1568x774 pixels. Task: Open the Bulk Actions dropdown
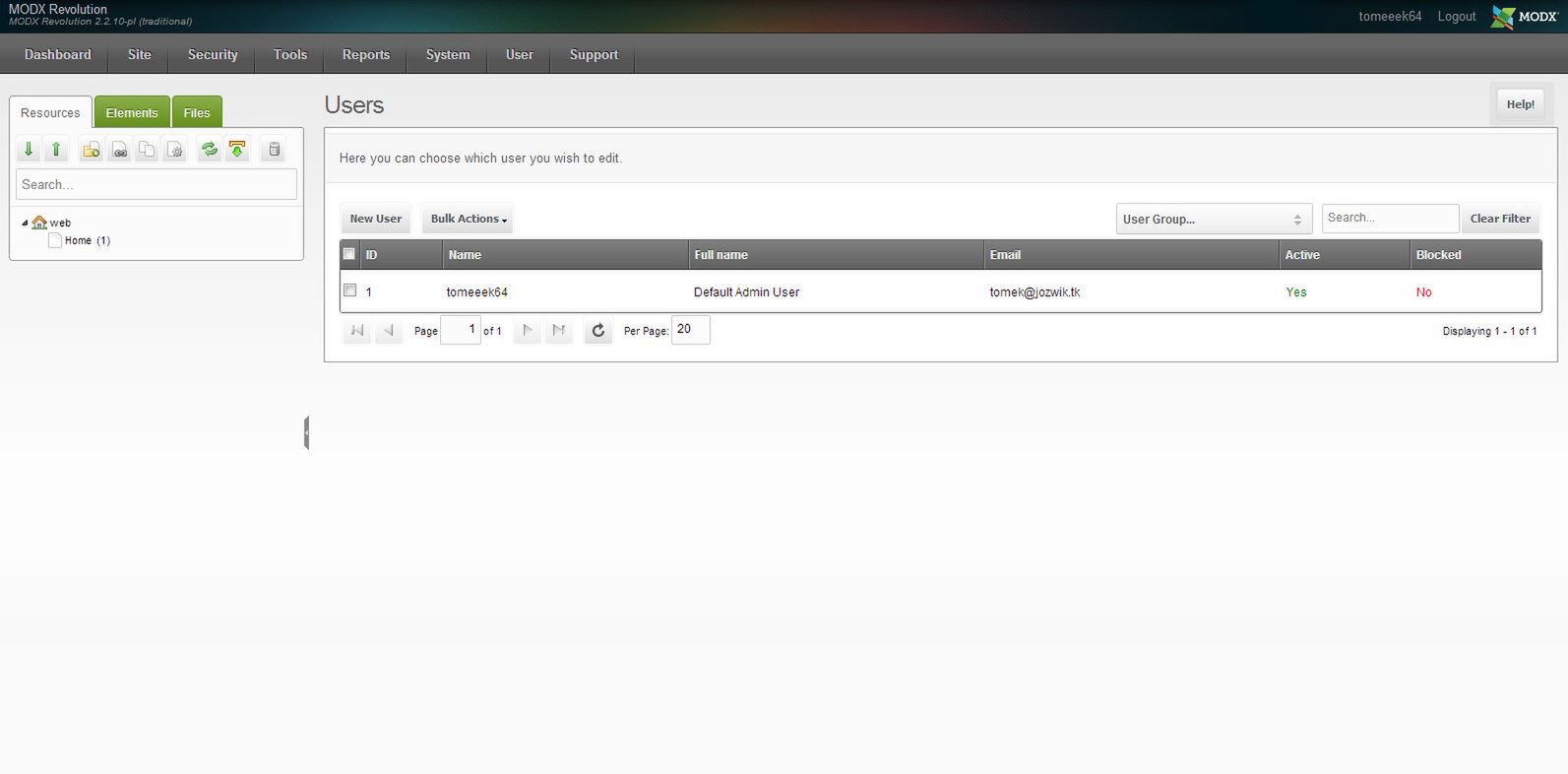(468, 219)
